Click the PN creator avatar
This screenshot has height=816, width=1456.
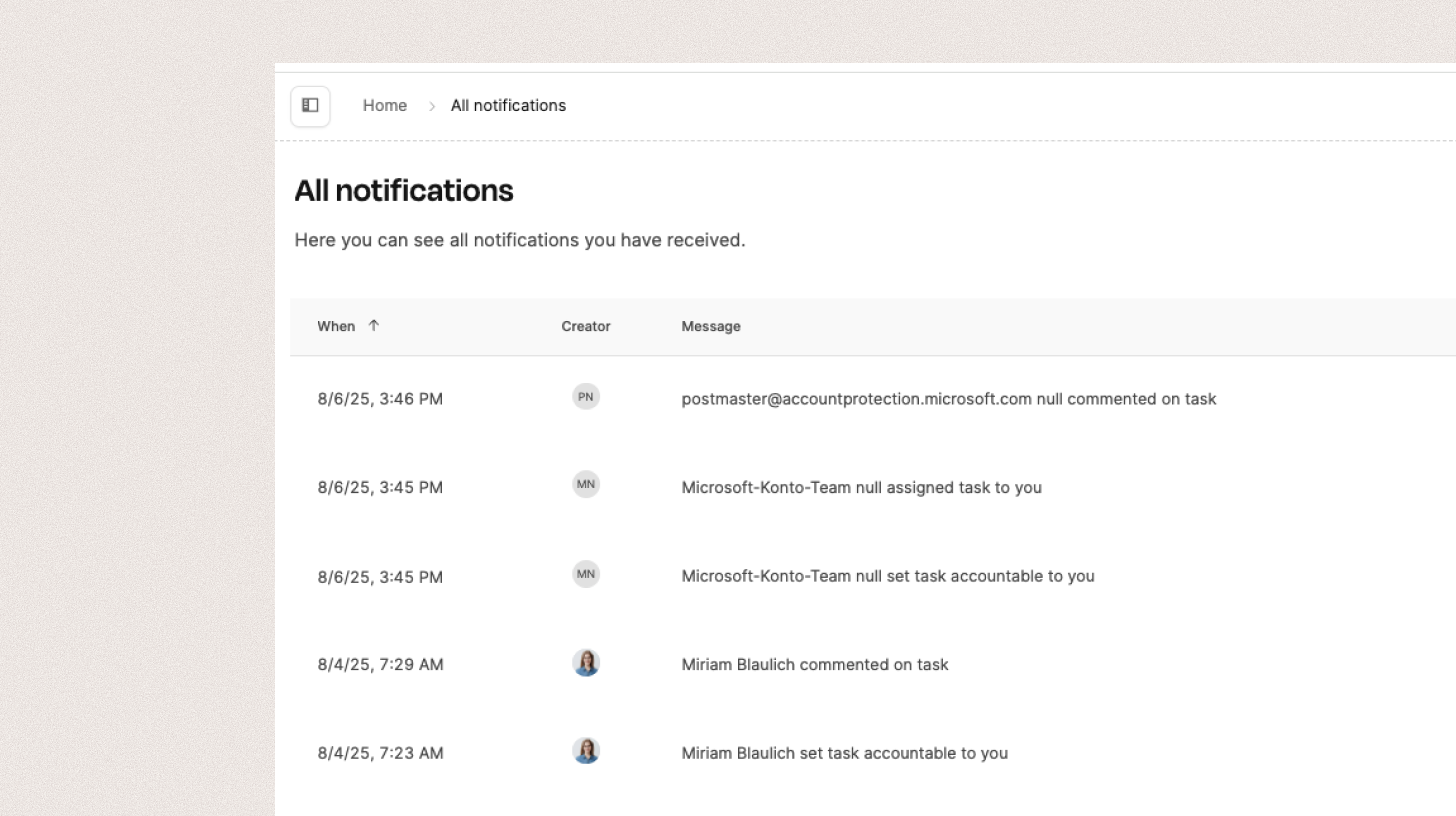tap(586, 397)
